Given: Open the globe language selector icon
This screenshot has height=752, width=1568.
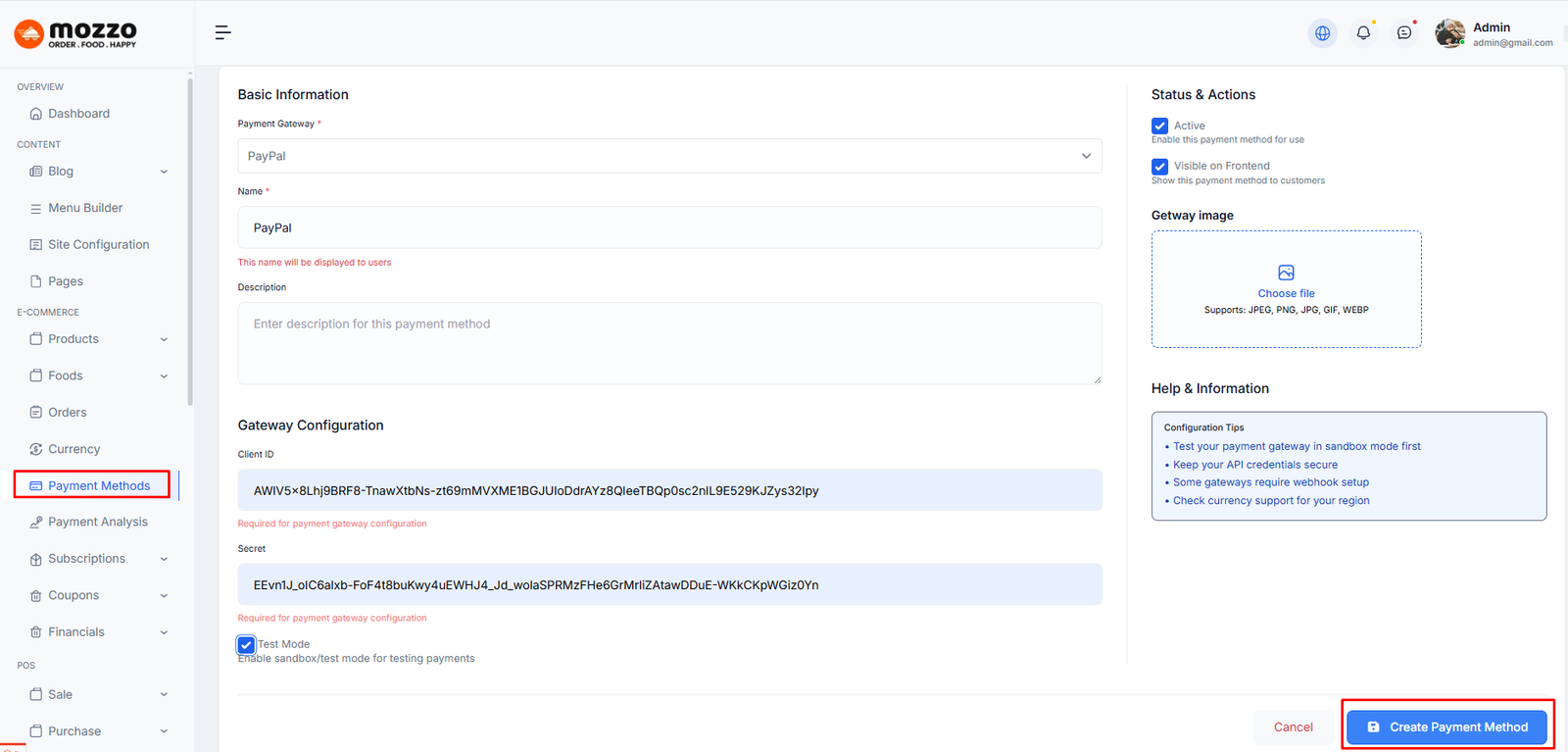Looking at the screenshot, I should [1322, 33].
